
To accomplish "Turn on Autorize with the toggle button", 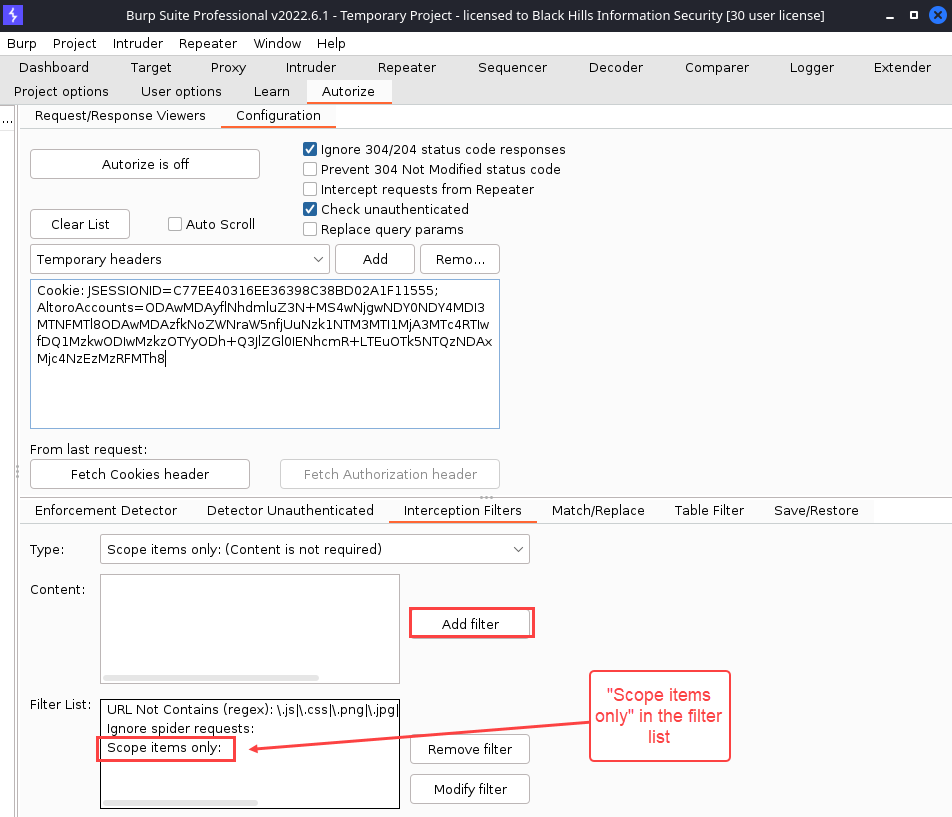I will (x=145, y=164).
